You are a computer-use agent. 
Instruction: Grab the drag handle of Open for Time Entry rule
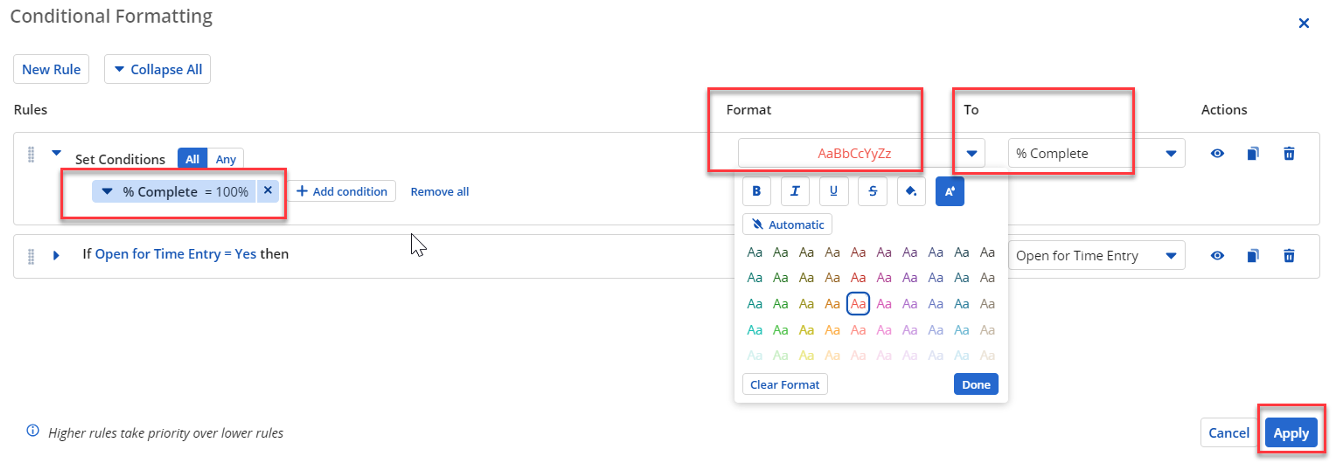(x=31, y=255)
